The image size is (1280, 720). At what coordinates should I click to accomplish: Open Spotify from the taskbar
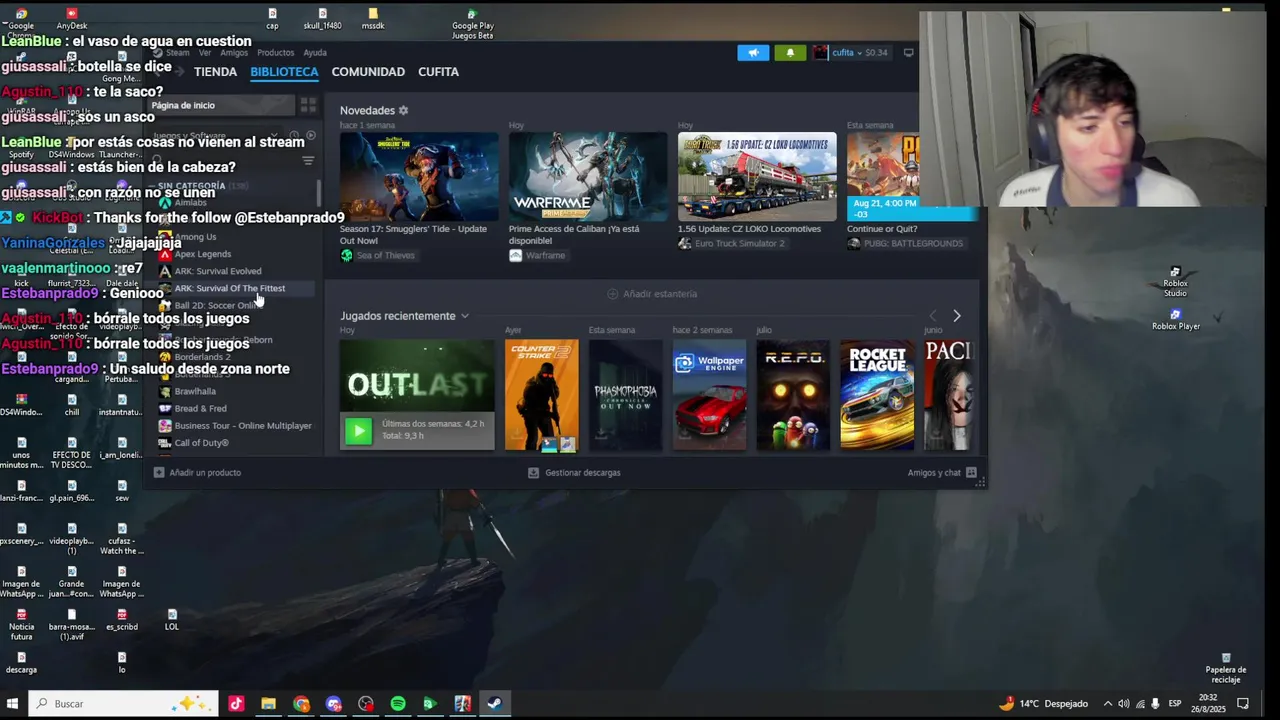398,704
